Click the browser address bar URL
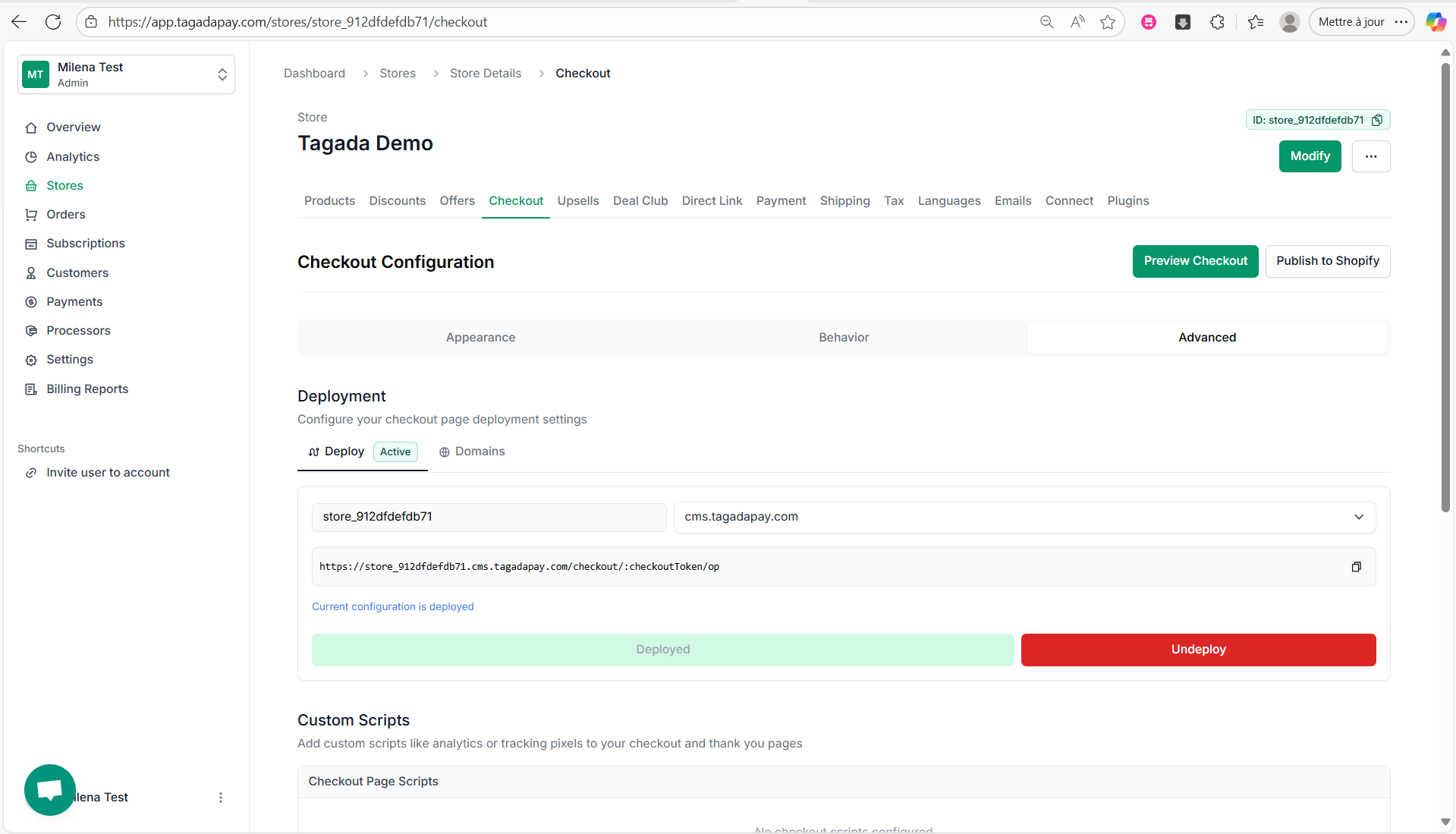The image size is (1456, 834). tap(297, 22)
